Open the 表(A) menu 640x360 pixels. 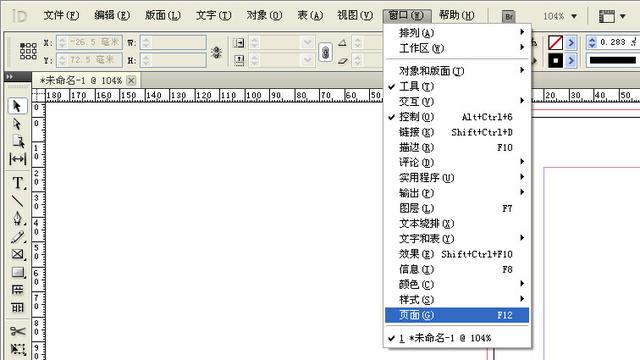310,16
